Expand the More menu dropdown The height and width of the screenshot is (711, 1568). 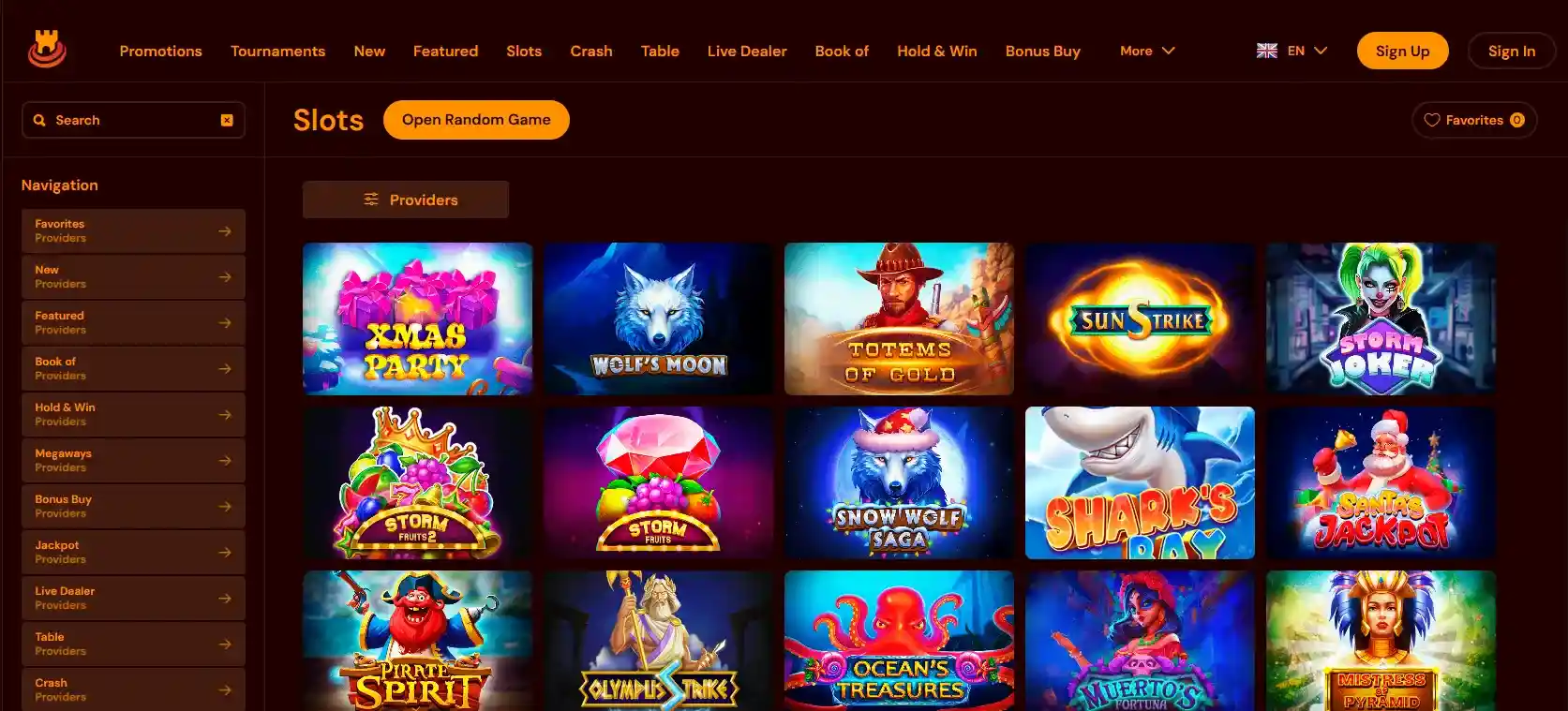(1147, 51)
